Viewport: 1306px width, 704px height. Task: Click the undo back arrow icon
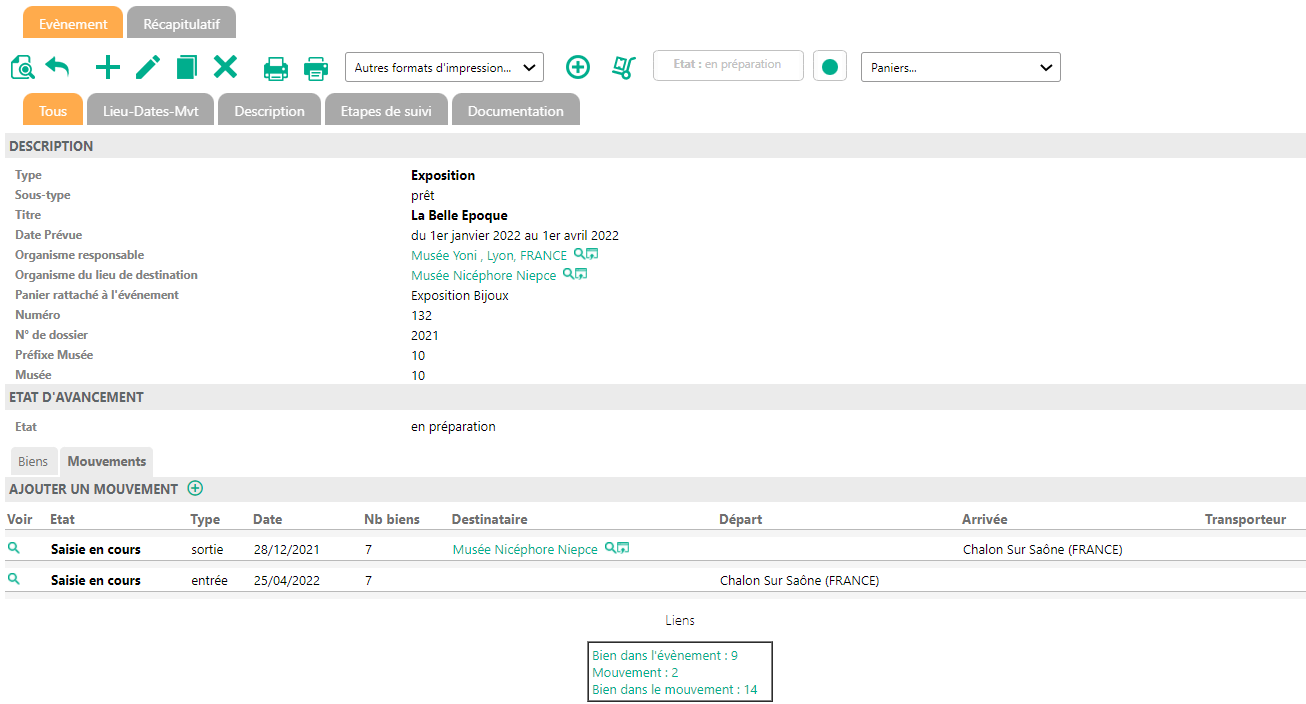[58, 68]
